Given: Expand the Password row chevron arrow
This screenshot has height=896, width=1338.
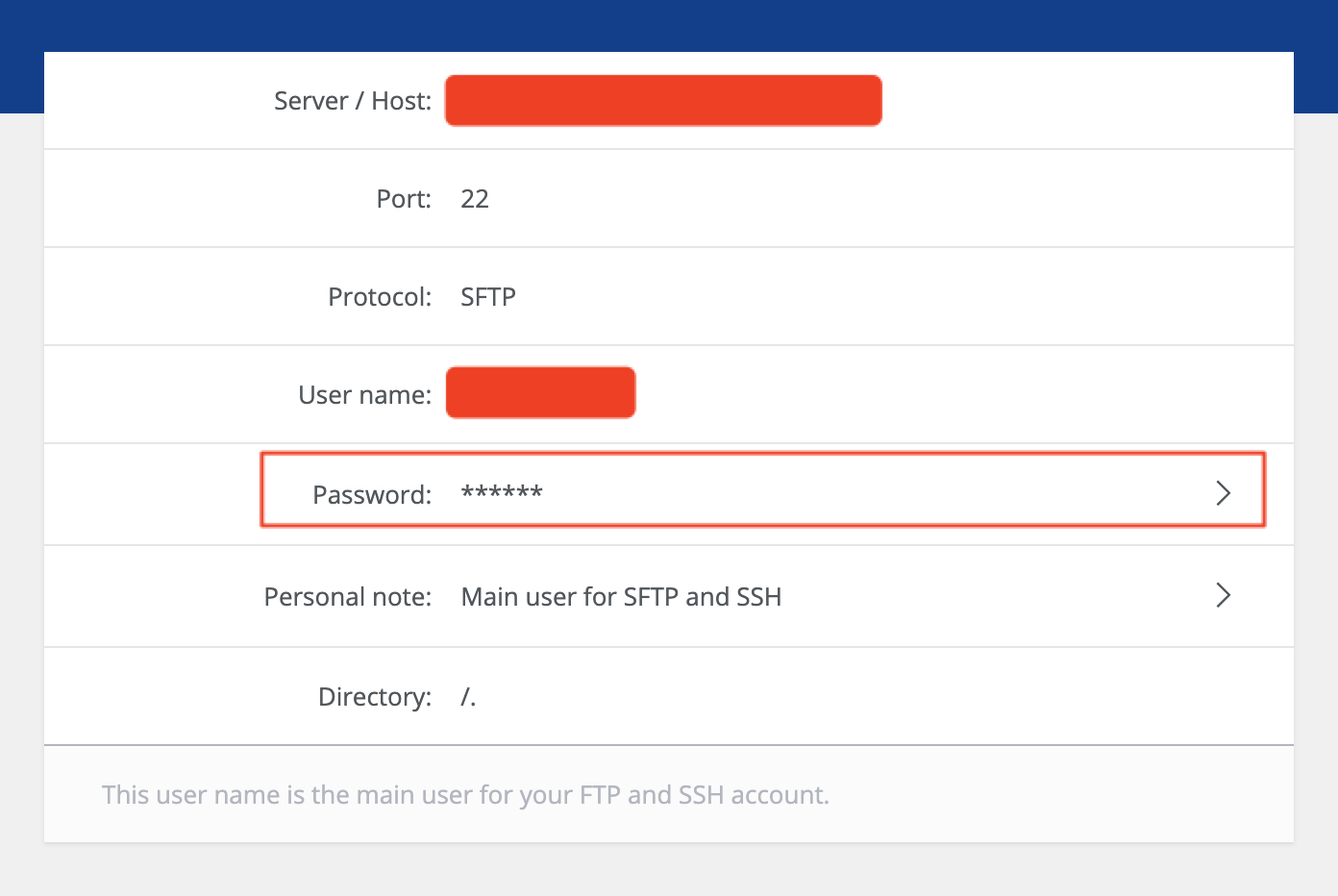Looking at the screenshot, I should 1223,493.
